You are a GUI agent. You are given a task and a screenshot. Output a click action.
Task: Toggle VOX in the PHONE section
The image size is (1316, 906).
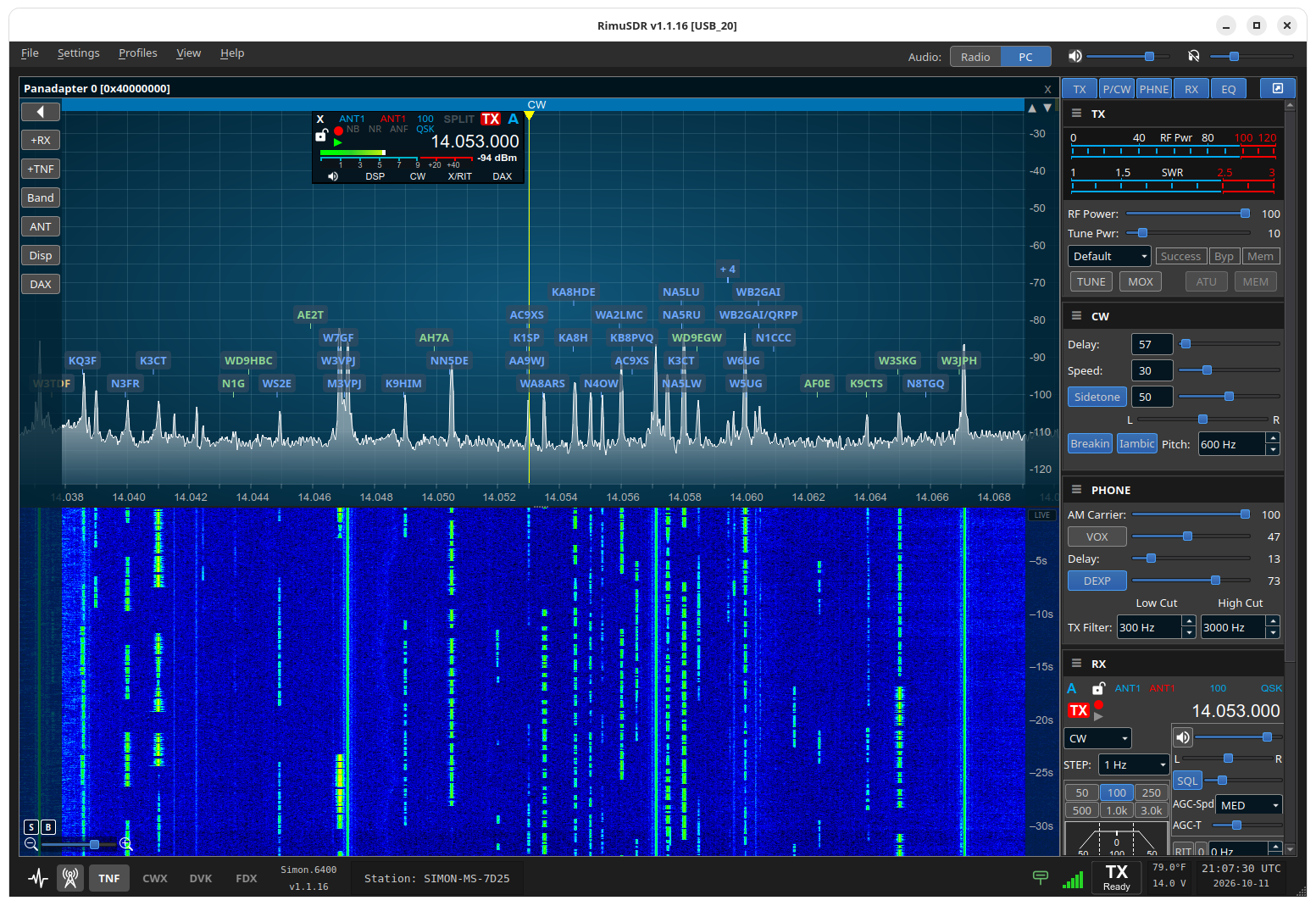pos(1097,536)
